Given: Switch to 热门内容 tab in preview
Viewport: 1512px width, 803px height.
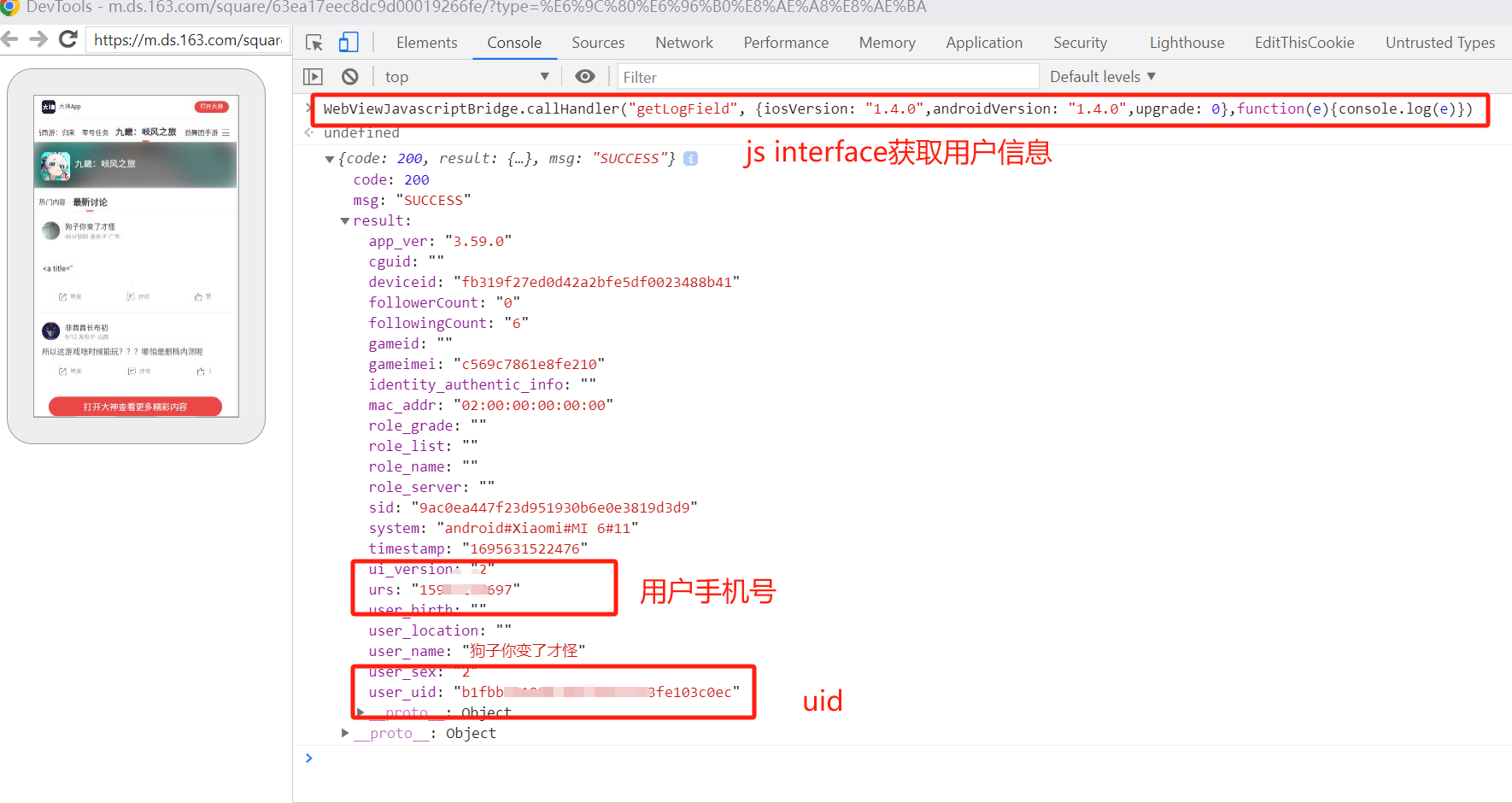Looking at the screenshot, I should pyautogui.click(x=52, y=202).
